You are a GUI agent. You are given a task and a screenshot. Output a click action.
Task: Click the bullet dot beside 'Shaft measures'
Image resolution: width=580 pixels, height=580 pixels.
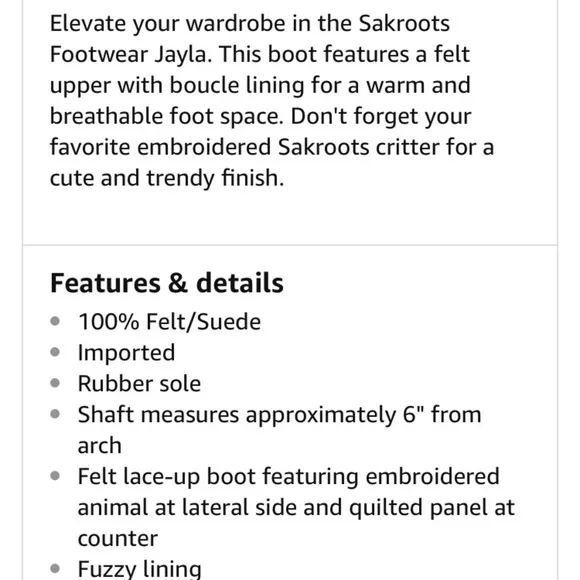[55, 414]
